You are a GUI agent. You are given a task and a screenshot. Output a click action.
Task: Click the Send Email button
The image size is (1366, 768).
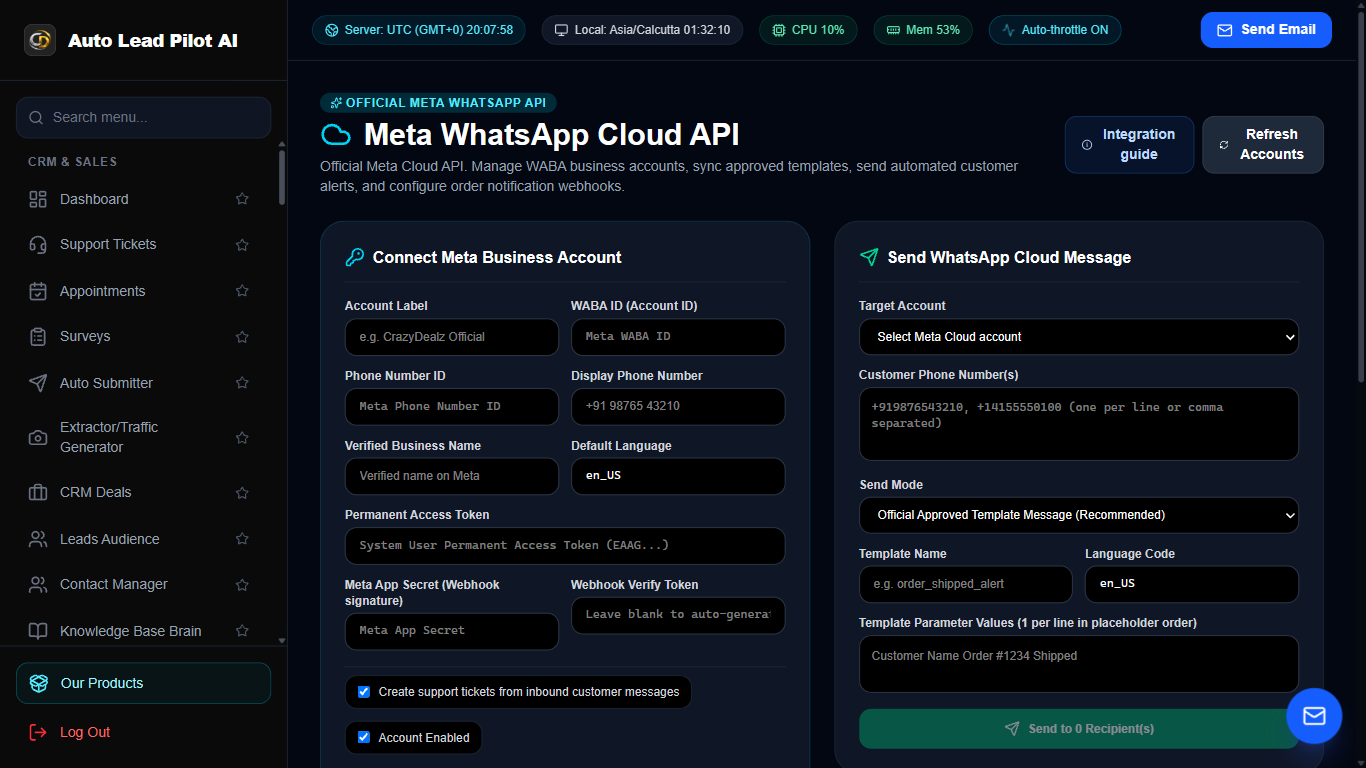[1266, 30]
